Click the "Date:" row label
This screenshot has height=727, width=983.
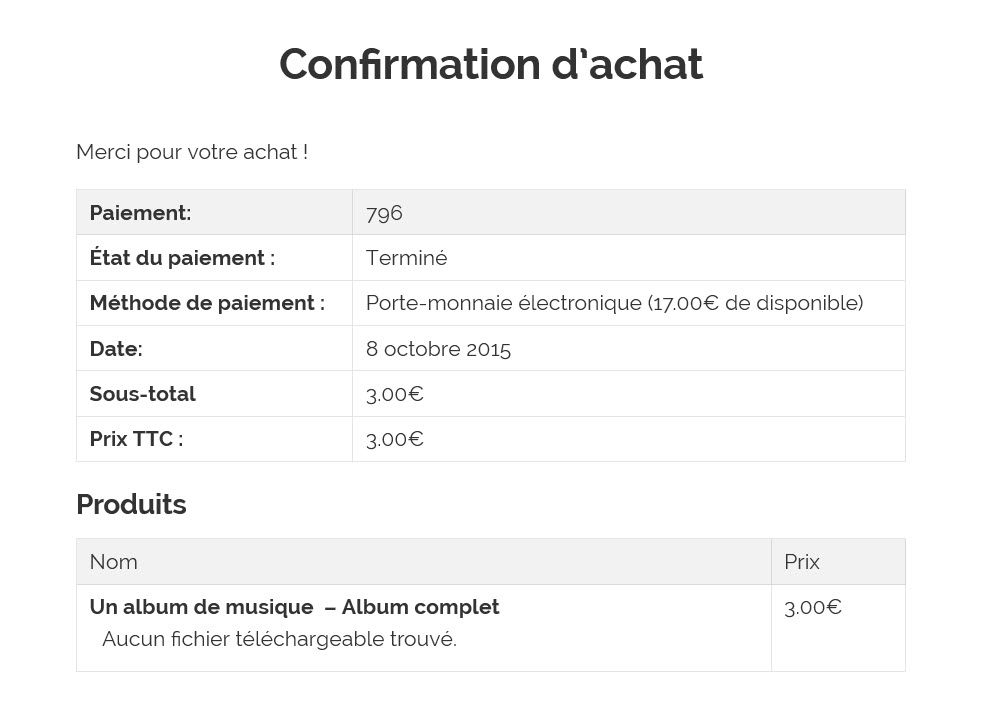tap(116, 349)
